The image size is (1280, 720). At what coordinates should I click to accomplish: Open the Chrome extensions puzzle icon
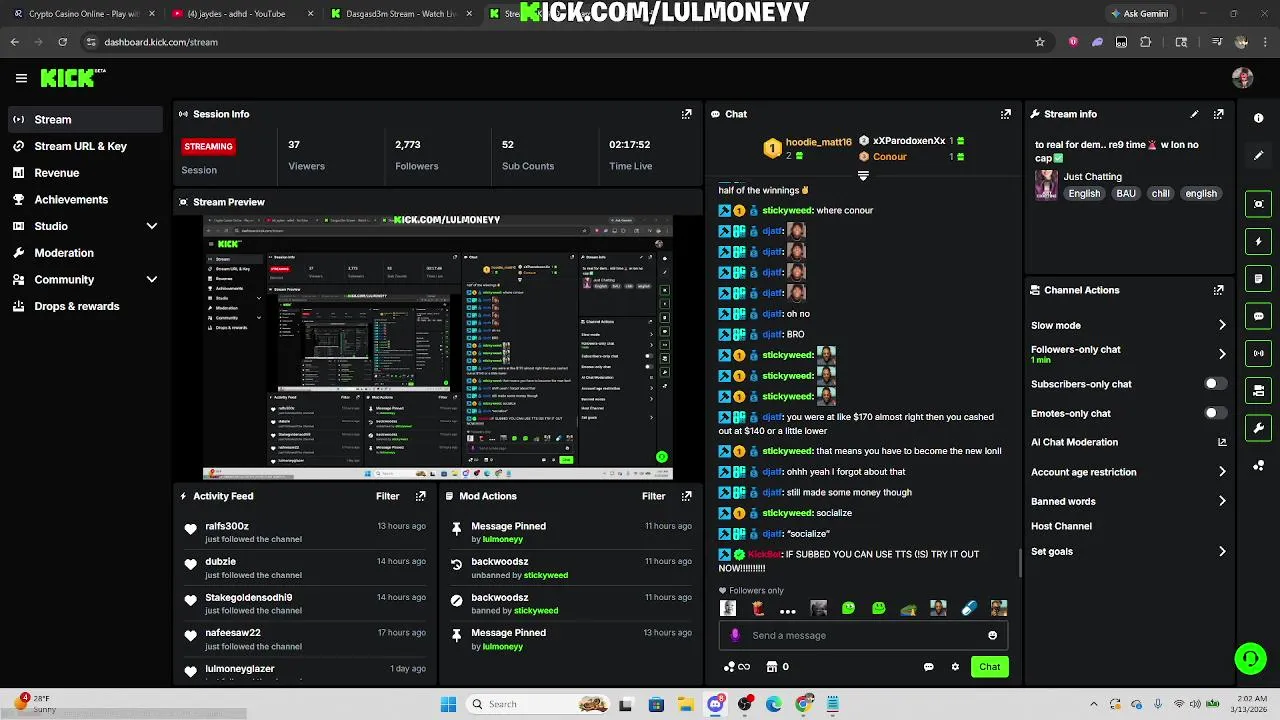[1146, 42]
